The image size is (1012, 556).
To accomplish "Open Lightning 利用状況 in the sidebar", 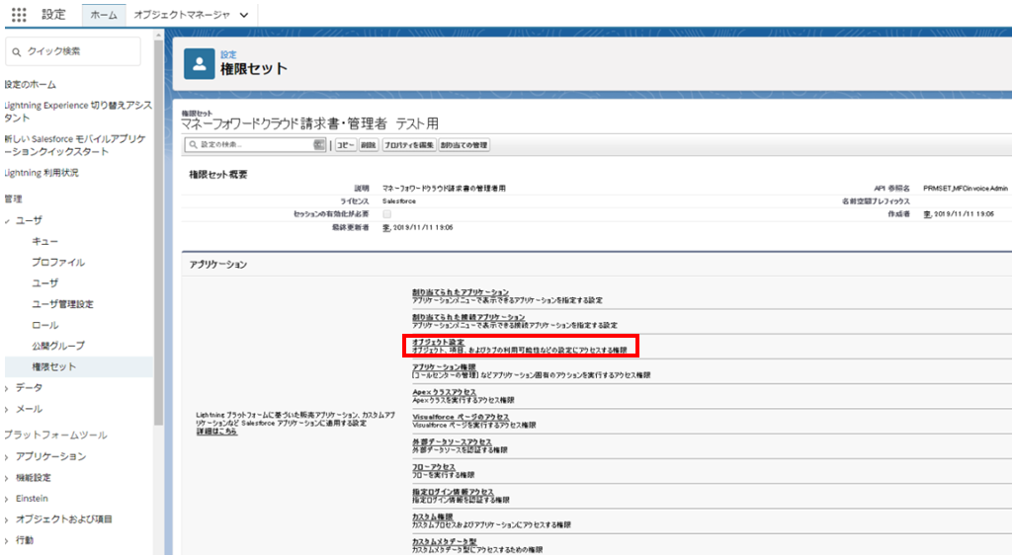I will coord(41,173).
